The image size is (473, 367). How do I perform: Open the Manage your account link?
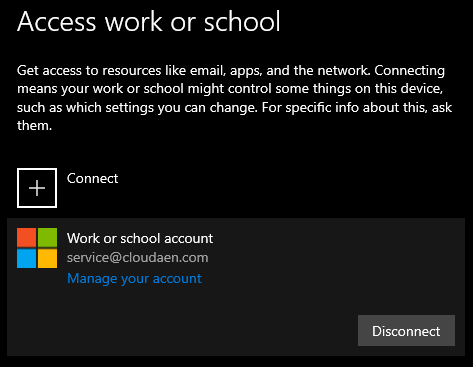134,278
